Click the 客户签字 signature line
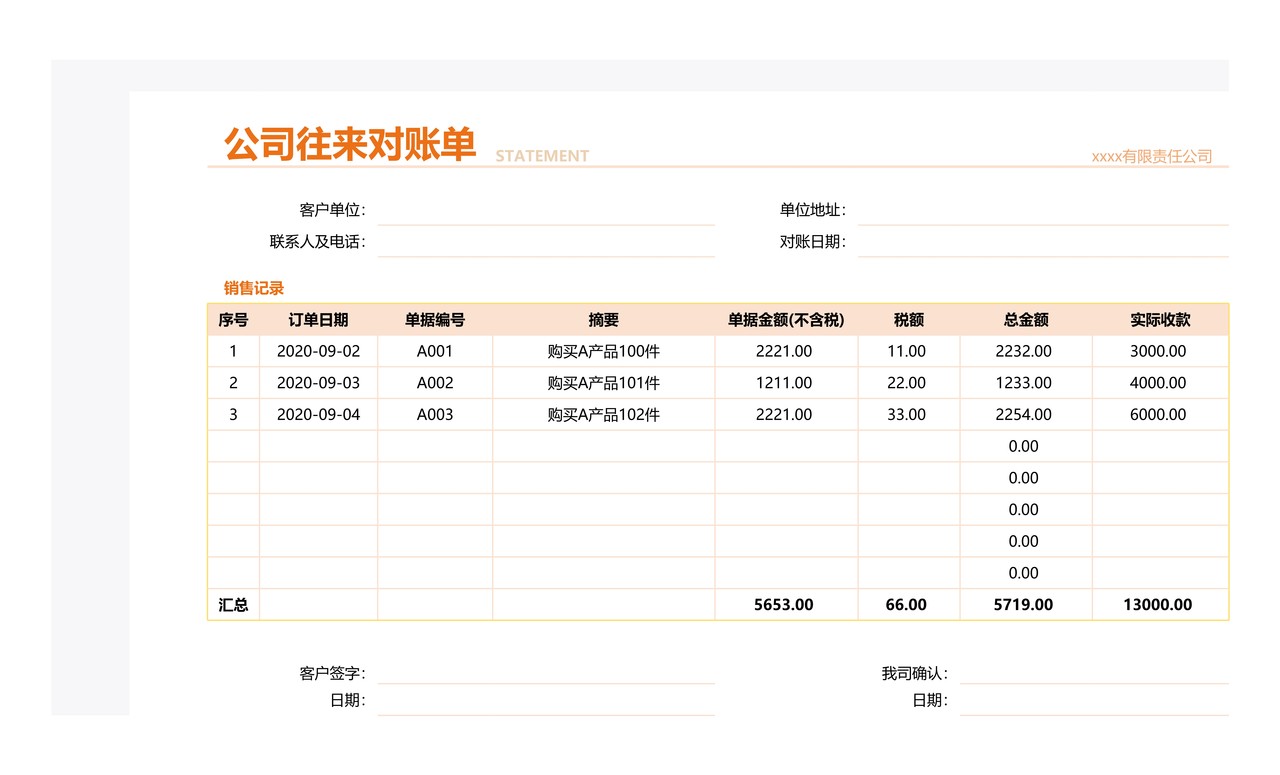 pos(546,674)
